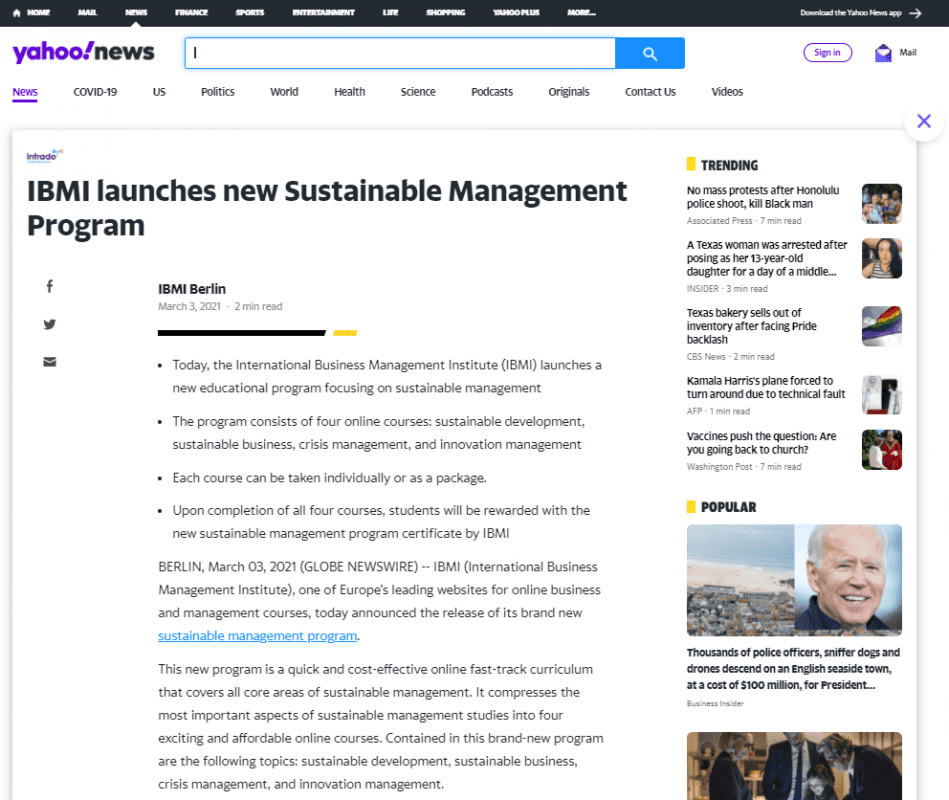Screen dimensions: 949x800
Task: Open FINANCE in top navigation bar
Action: [x=191, y=13]
